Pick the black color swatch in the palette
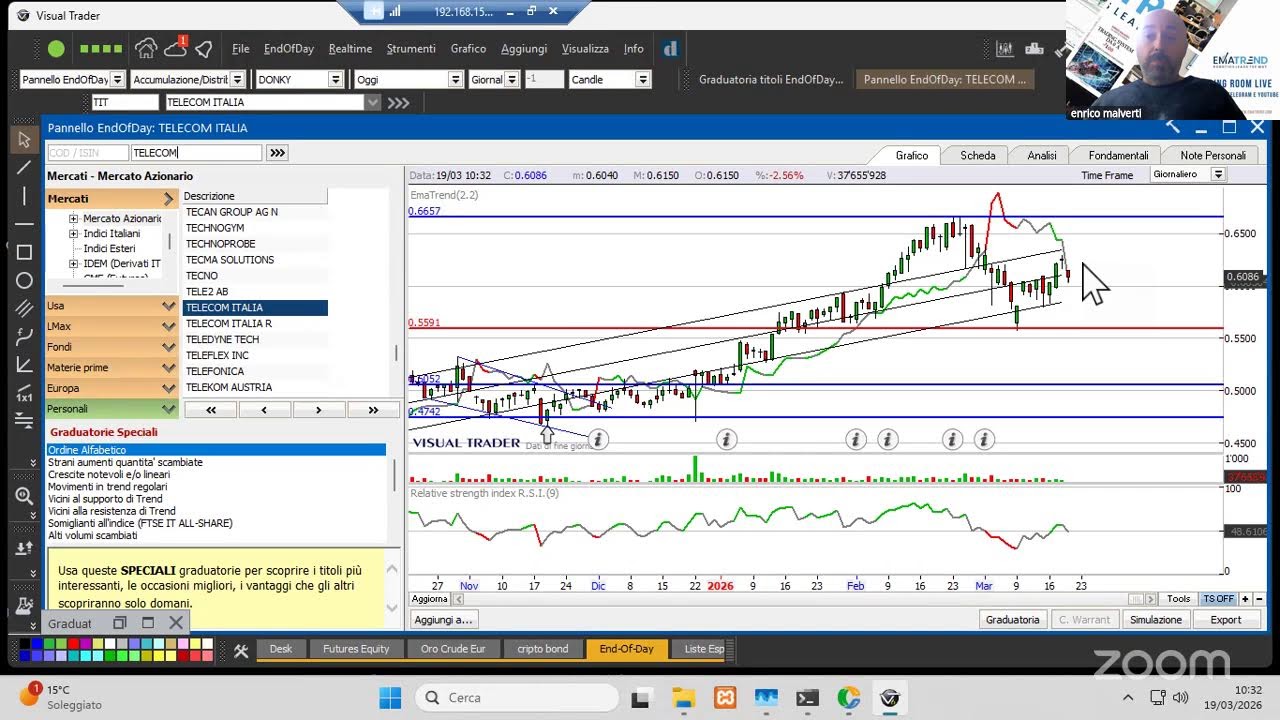Screen dimensions: 1280x720 click(26, 645)
